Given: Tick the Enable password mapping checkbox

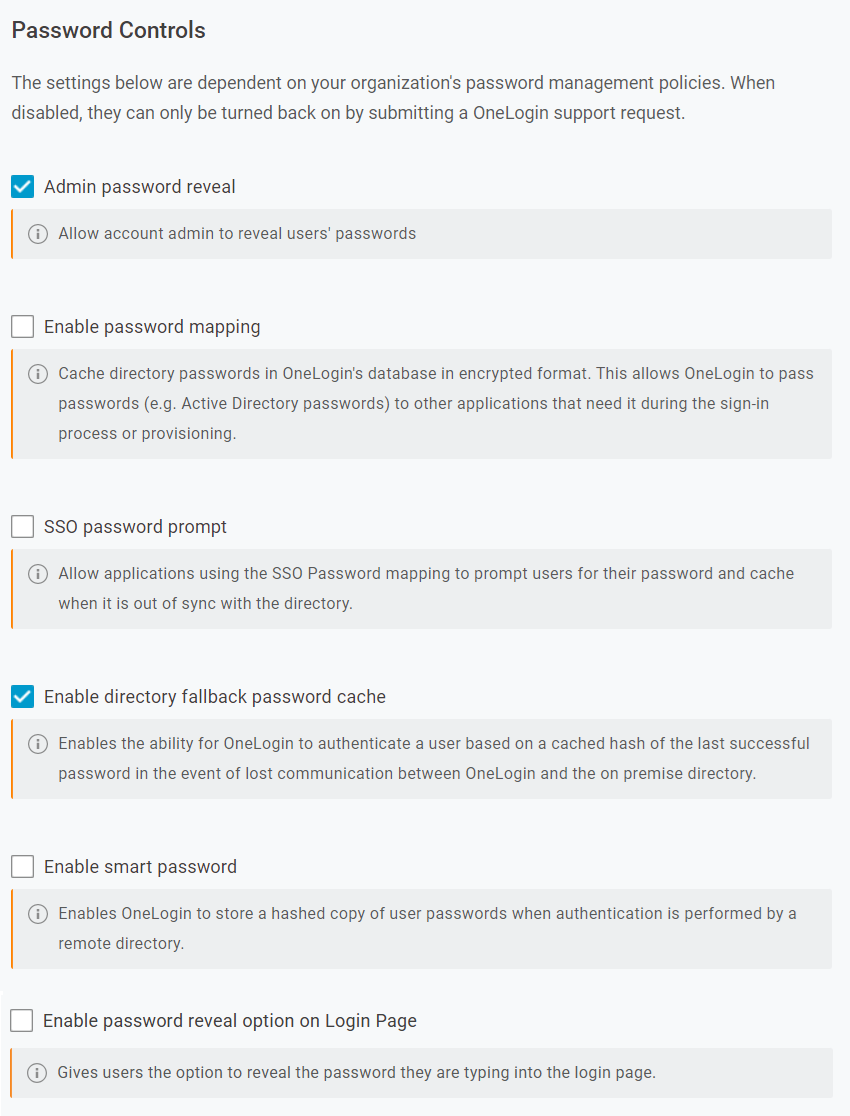Looking at the screenshot, I should (23, 327).
